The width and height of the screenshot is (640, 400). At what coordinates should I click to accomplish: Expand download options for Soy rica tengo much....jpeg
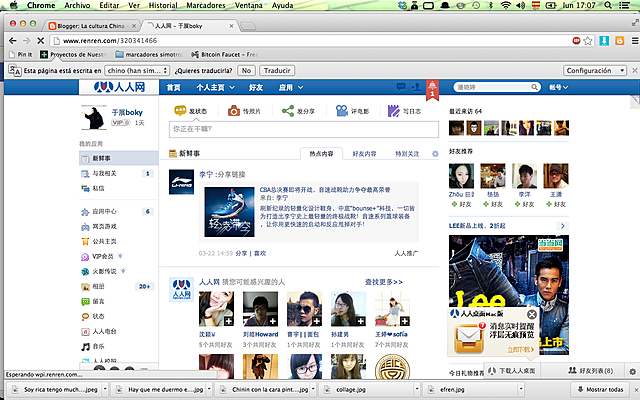[x=104, y=389]
